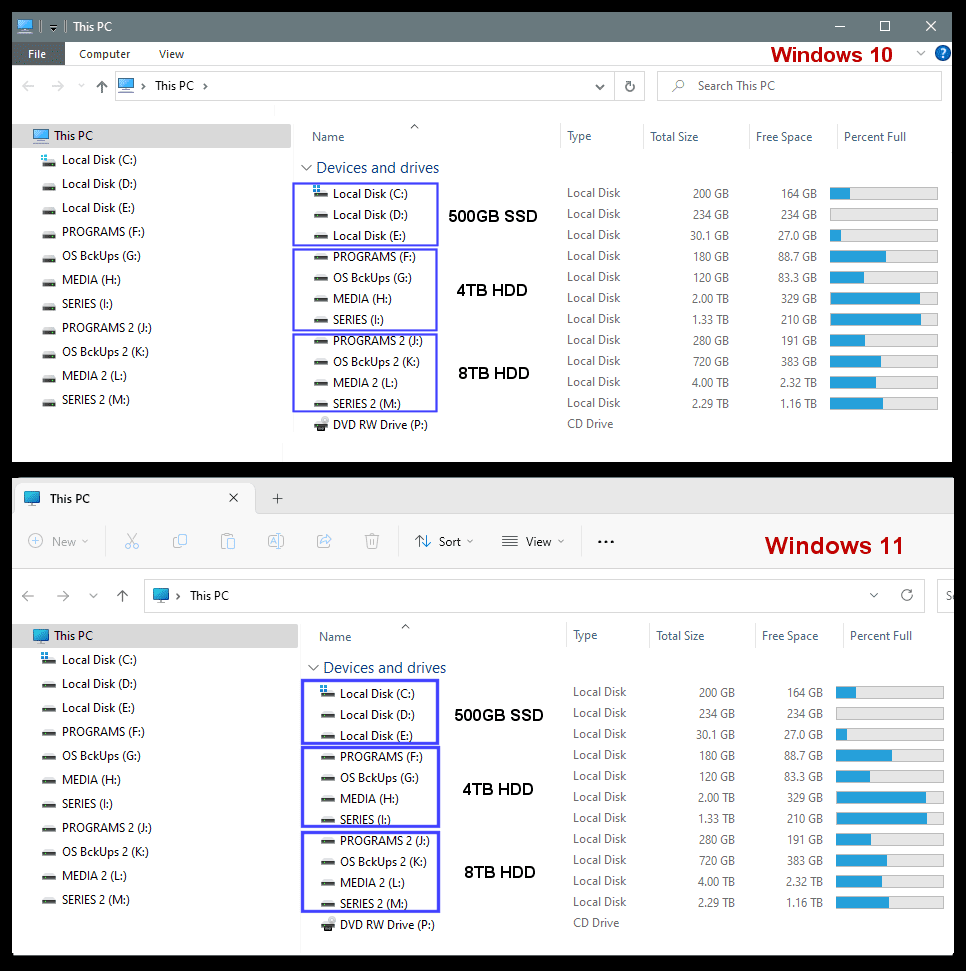Screen dimensions: 966x971
Task: Click Back arrow in Windows 11 navigation
Action: click(x=28, y=596)
